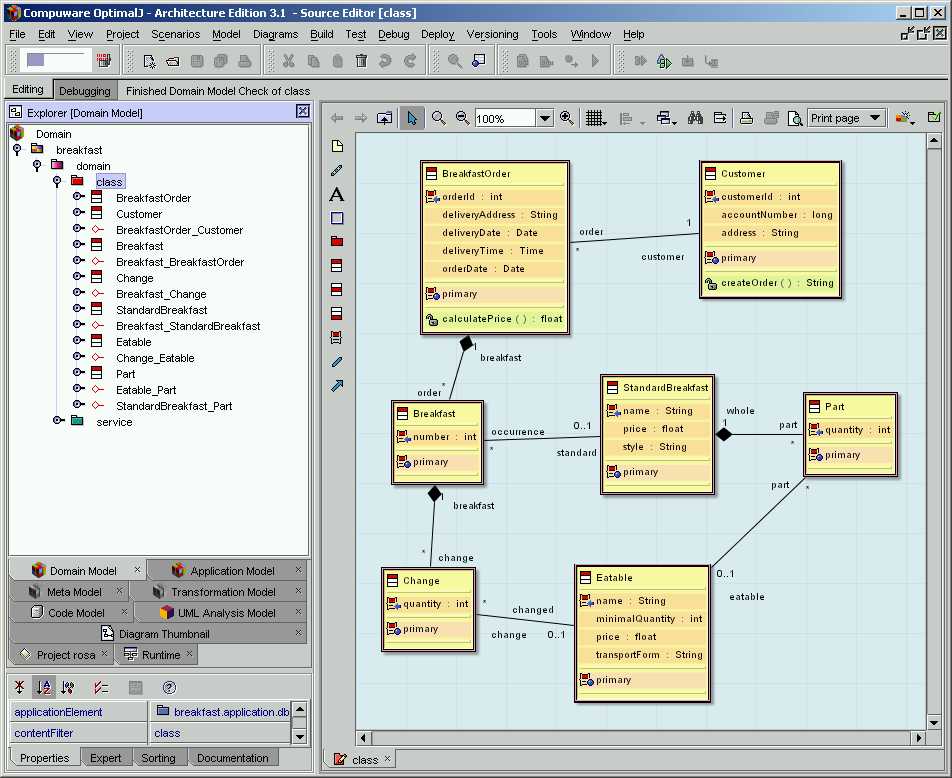Expand the BreakfastOrder tree node
Screen dimensions: 952x778
coord(78,196)
